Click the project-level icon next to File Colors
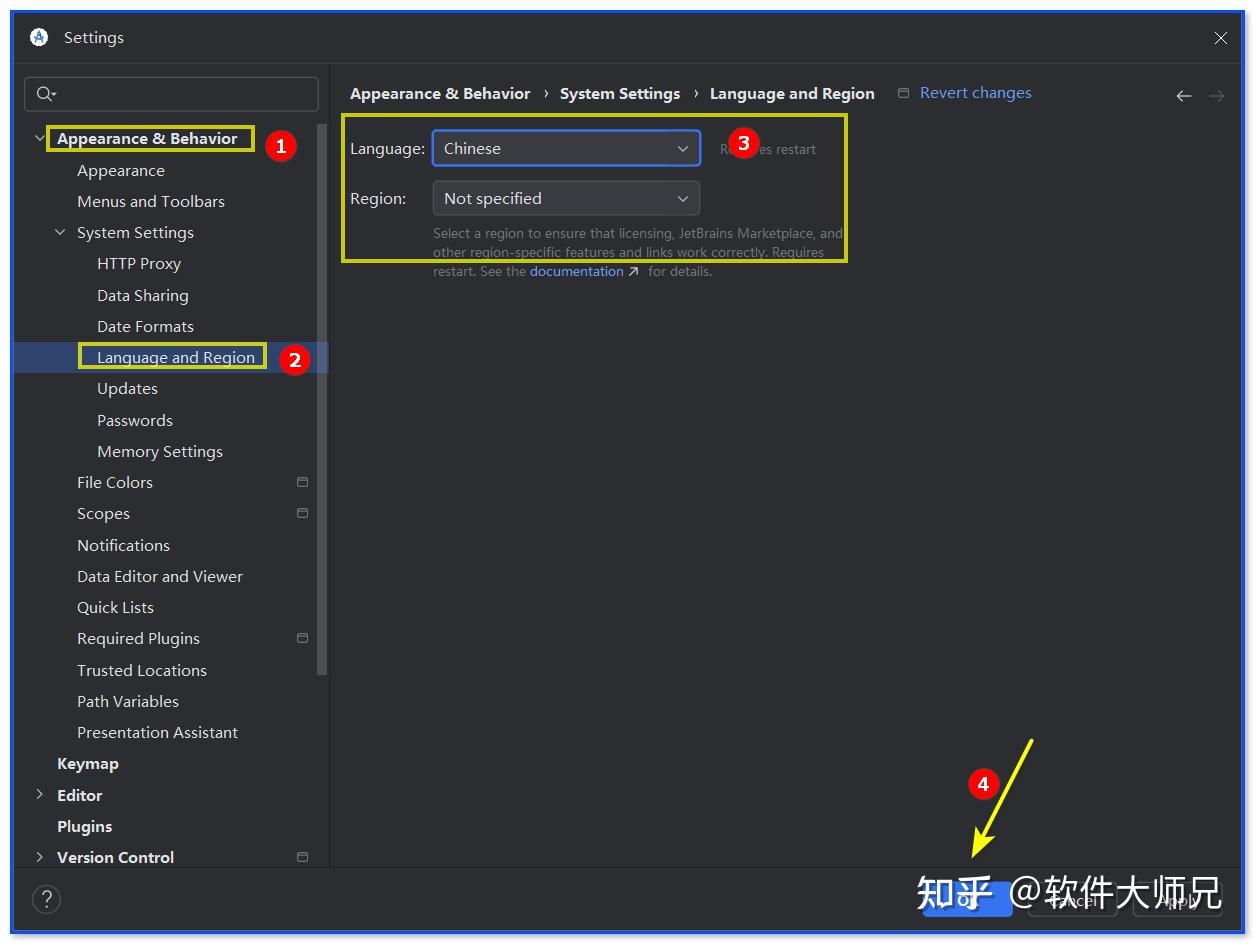 pos(302,482)
